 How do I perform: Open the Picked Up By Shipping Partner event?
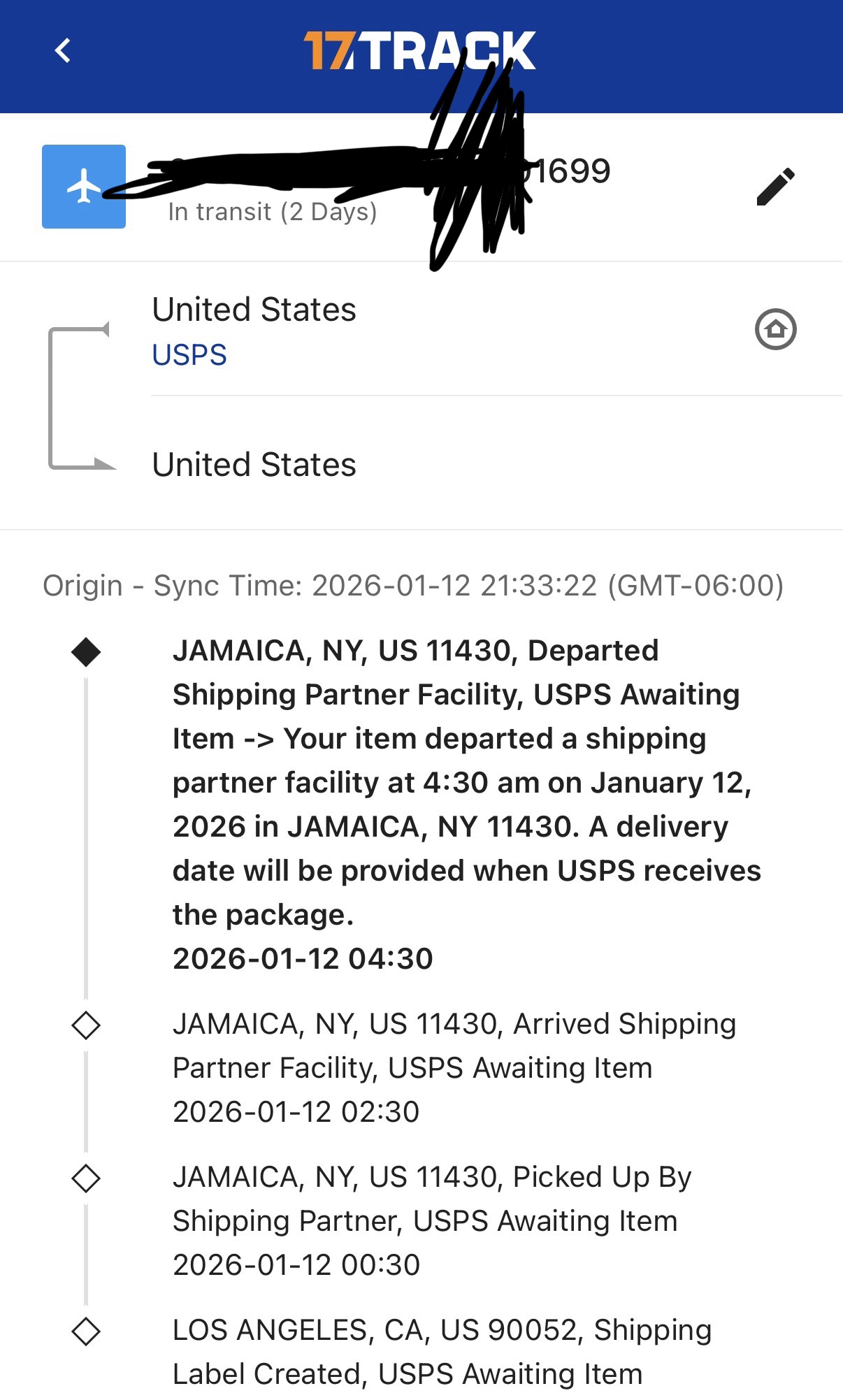pos(431,1220)
